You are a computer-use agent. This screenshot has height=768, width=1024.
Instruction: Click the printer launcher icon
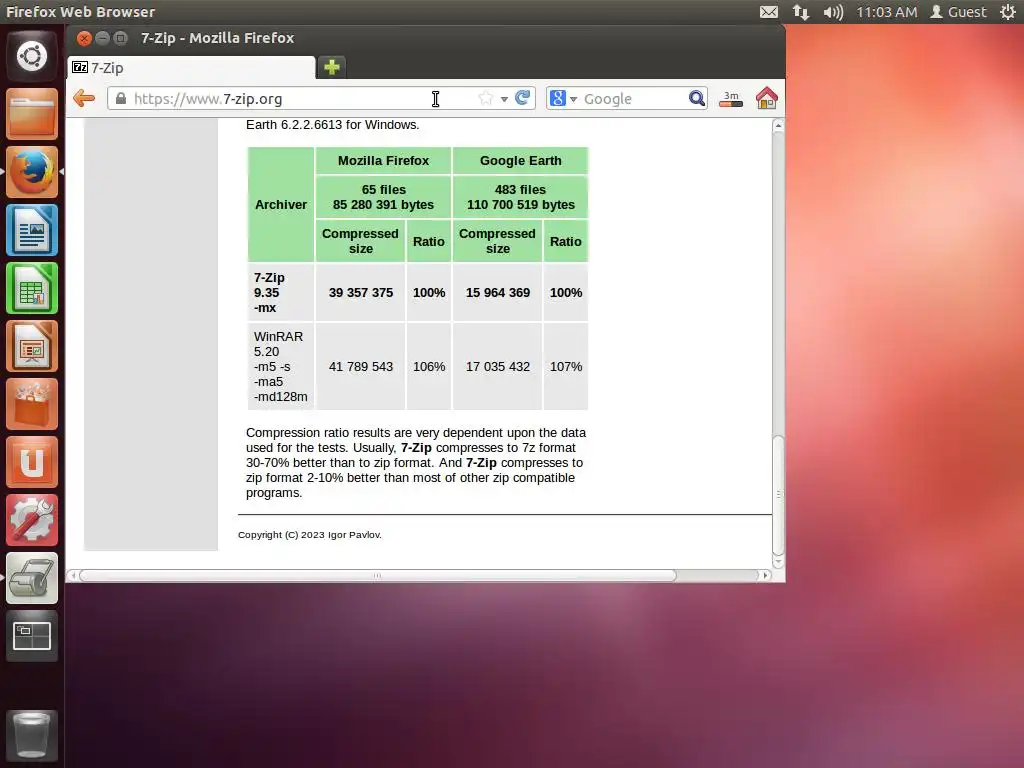(32, 578)
